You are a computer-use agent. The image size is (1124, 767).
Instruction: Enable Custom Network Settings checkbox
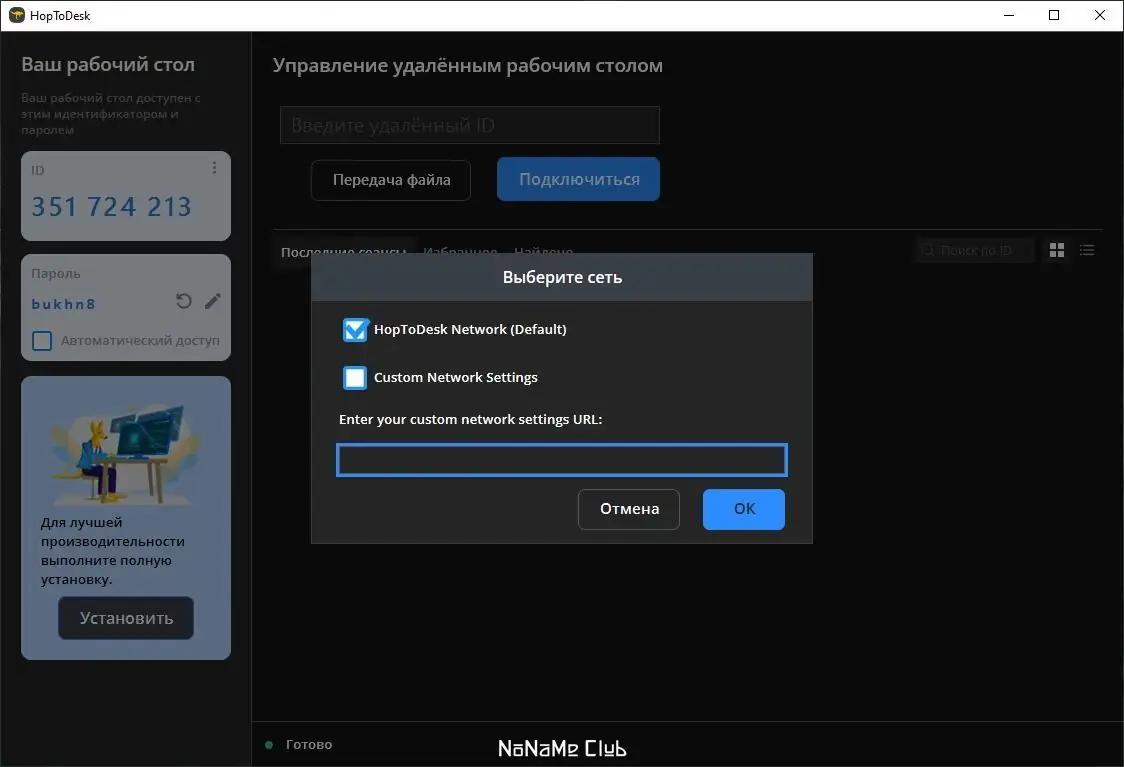355,378
